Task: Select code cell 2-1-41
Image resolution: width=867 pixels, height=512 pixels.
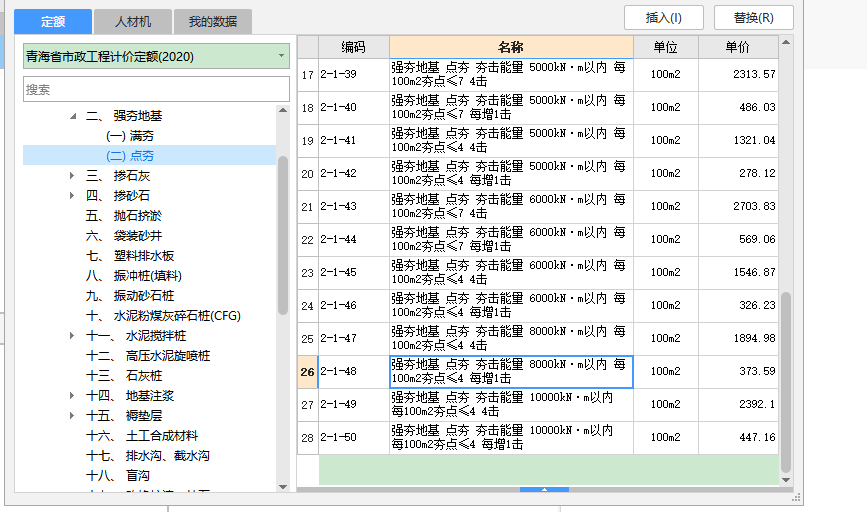Action: (354, 140)
